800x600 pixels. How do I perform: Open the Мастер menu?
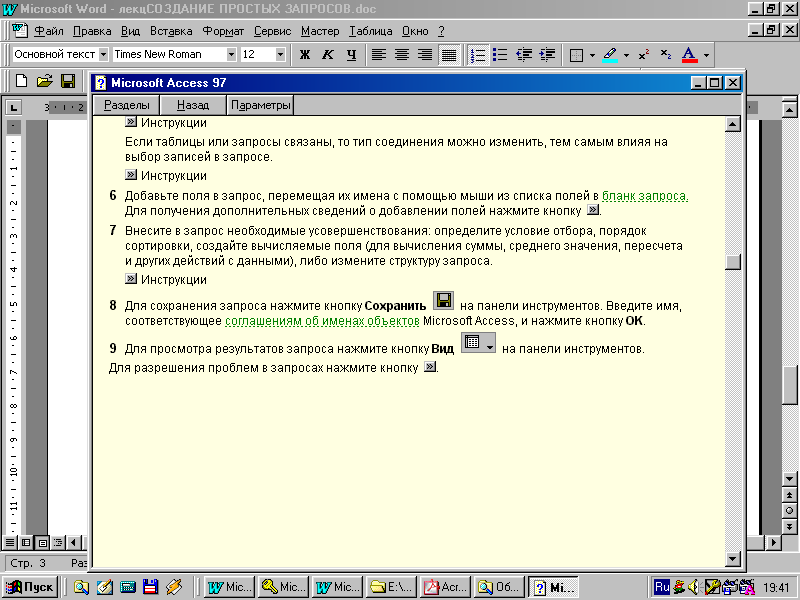coord(320,31)
